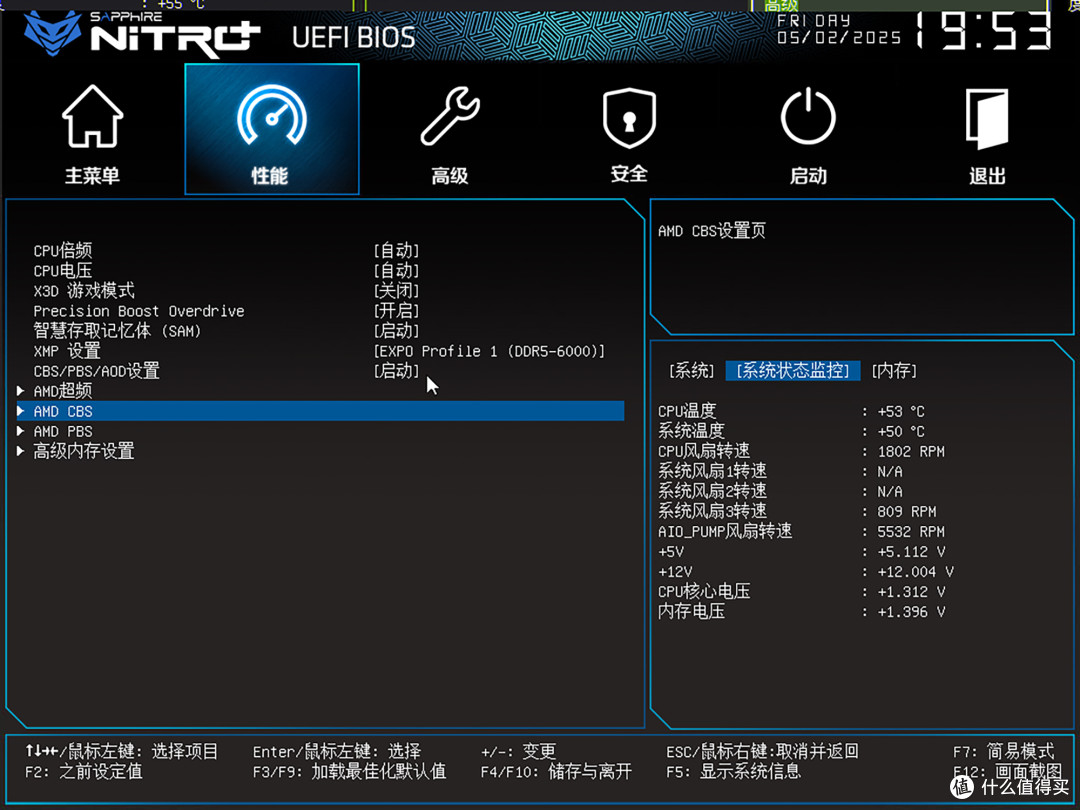1080x810 pixels.
Task: Switch to the [系统] info tab
Action: pos(692,371)
